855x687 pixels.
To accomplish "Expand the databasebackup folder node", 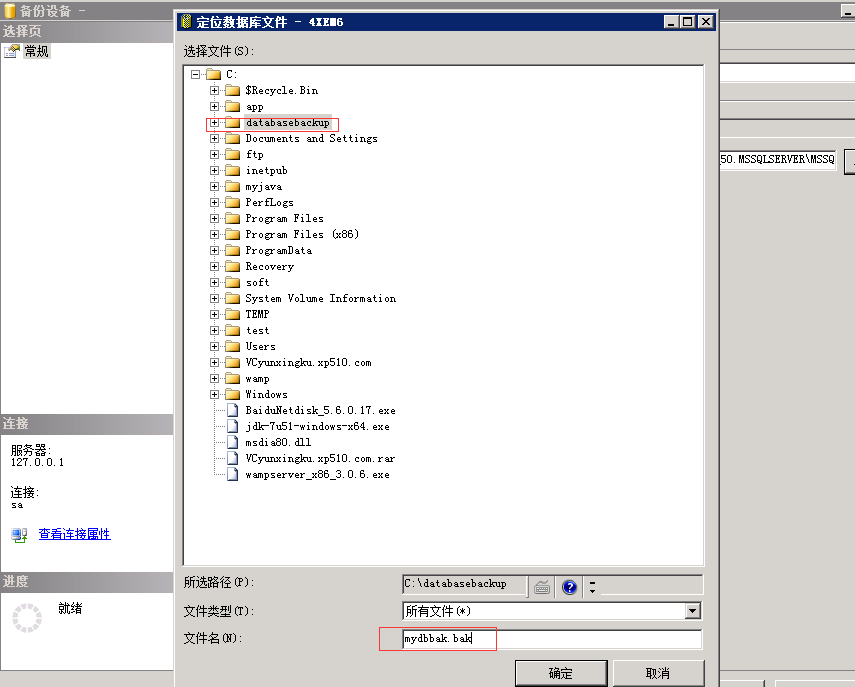I will pos(214,123).
